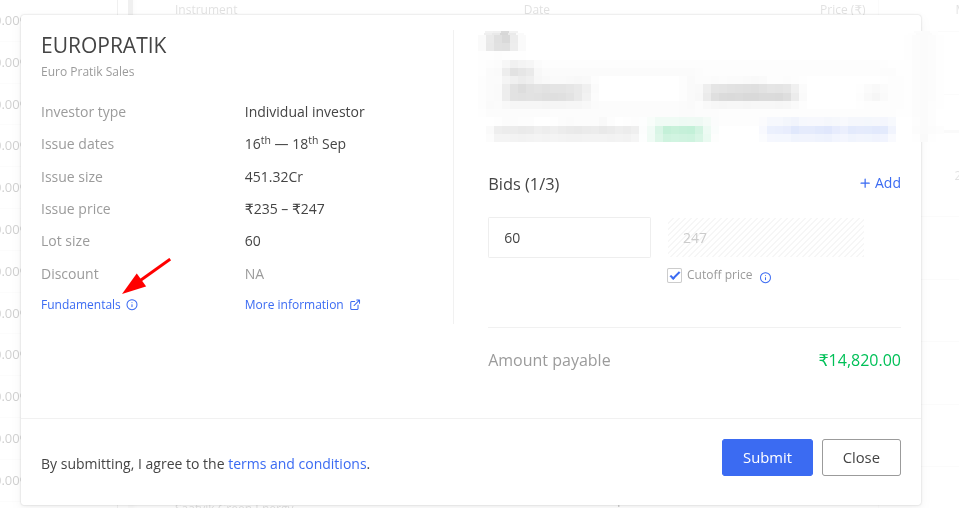Add another bid with + Add

click(880, 183)
